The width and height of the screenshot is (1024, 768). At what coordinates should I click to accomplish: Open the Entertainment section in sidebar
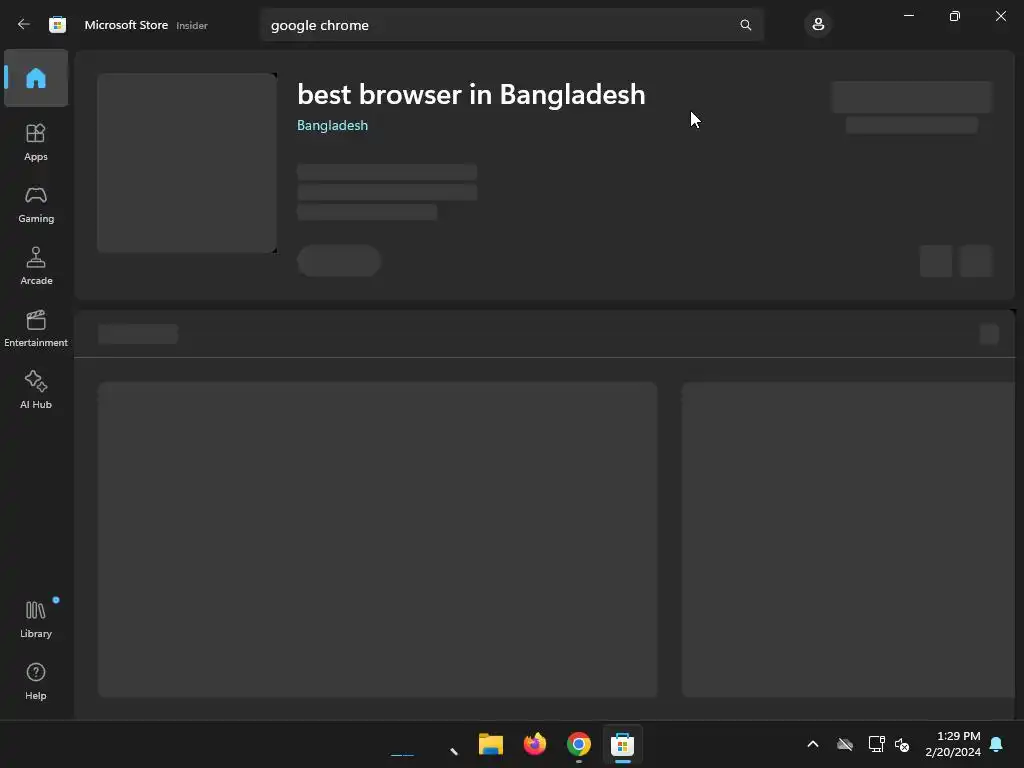click(36, 328)
